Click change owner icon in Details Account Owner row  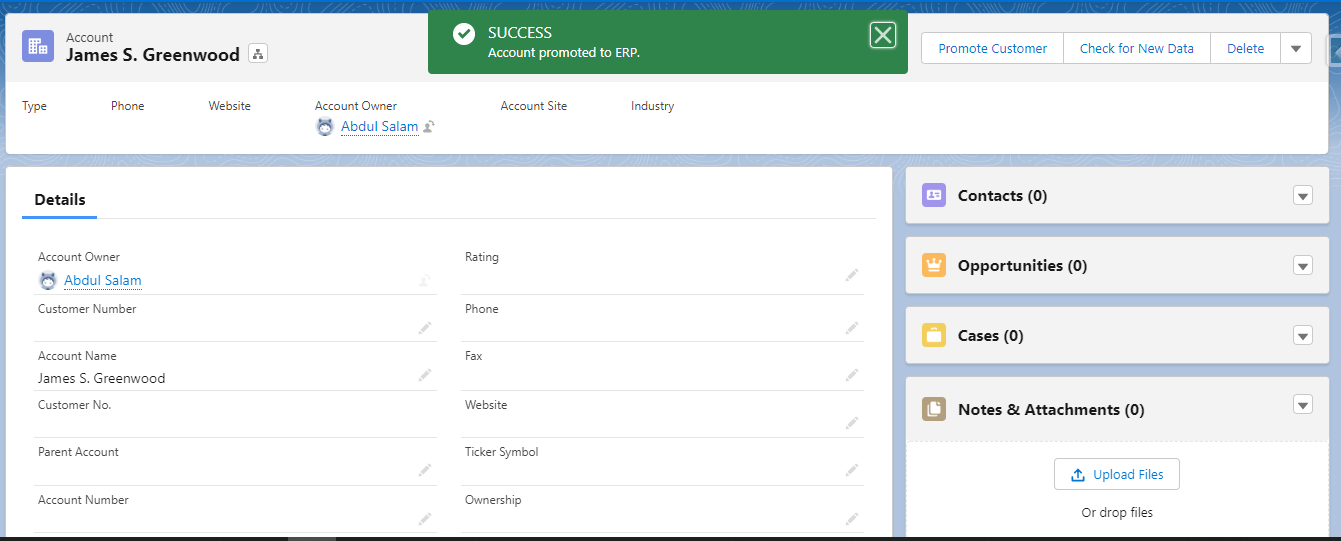pos(425,281)
